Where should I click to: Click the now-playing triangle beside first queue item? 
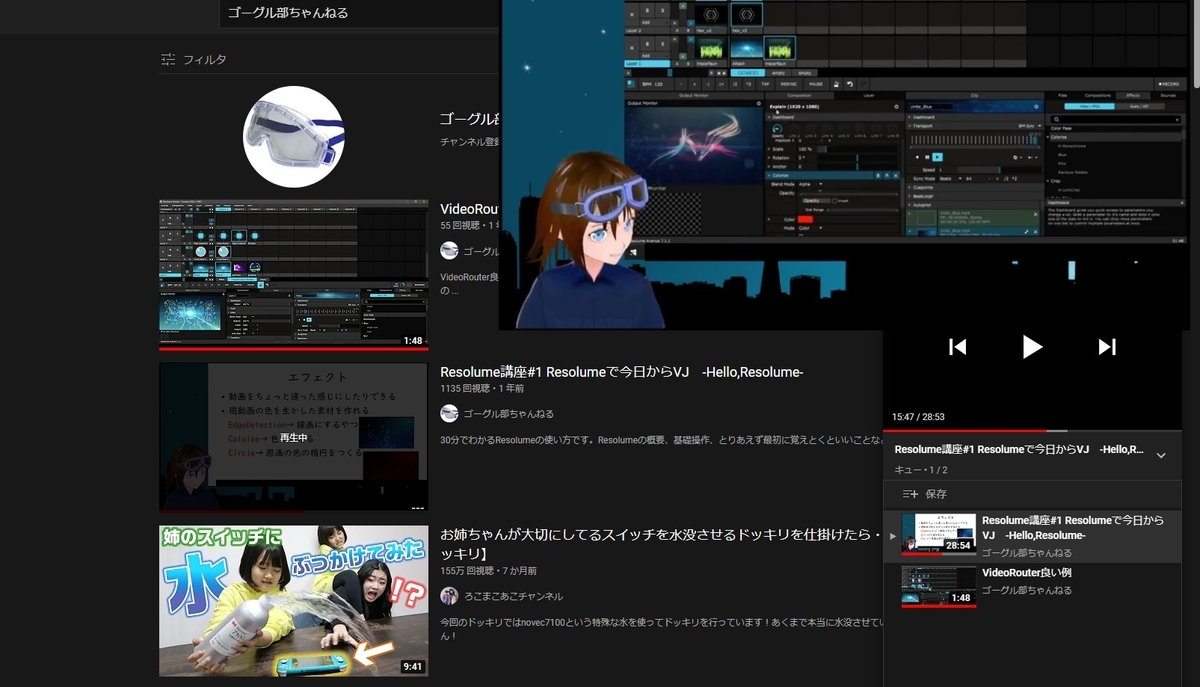pos(892,535)
